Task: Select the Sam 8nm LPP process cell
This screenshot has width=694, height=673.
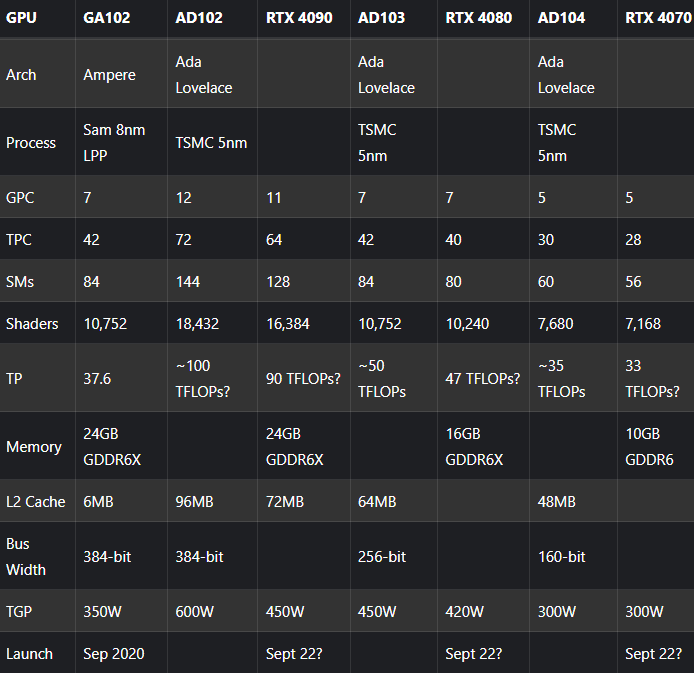Action: 112,142
